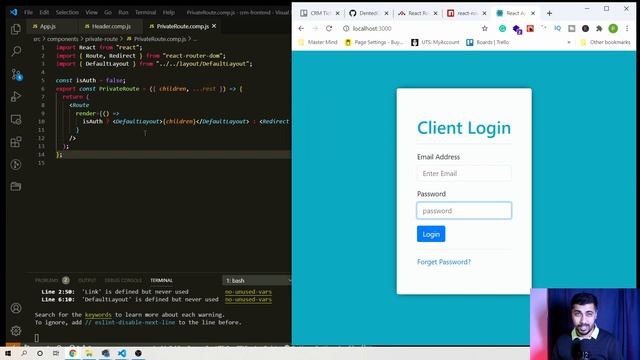Open the Remote Explorer view
The width and height of the screenshot is (640, 360).
(x=16, y=120)
